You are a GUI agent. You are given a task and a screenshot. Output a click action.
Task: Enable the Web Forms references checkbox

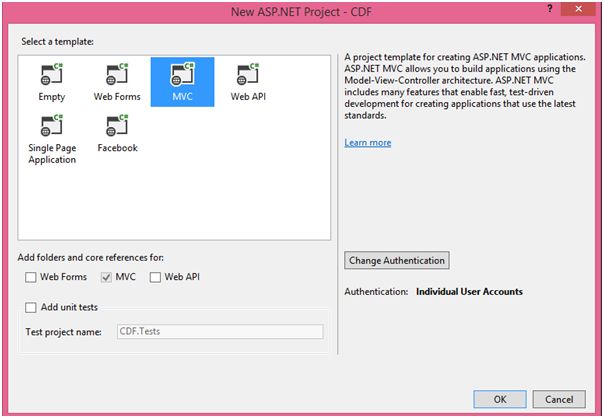31,277
